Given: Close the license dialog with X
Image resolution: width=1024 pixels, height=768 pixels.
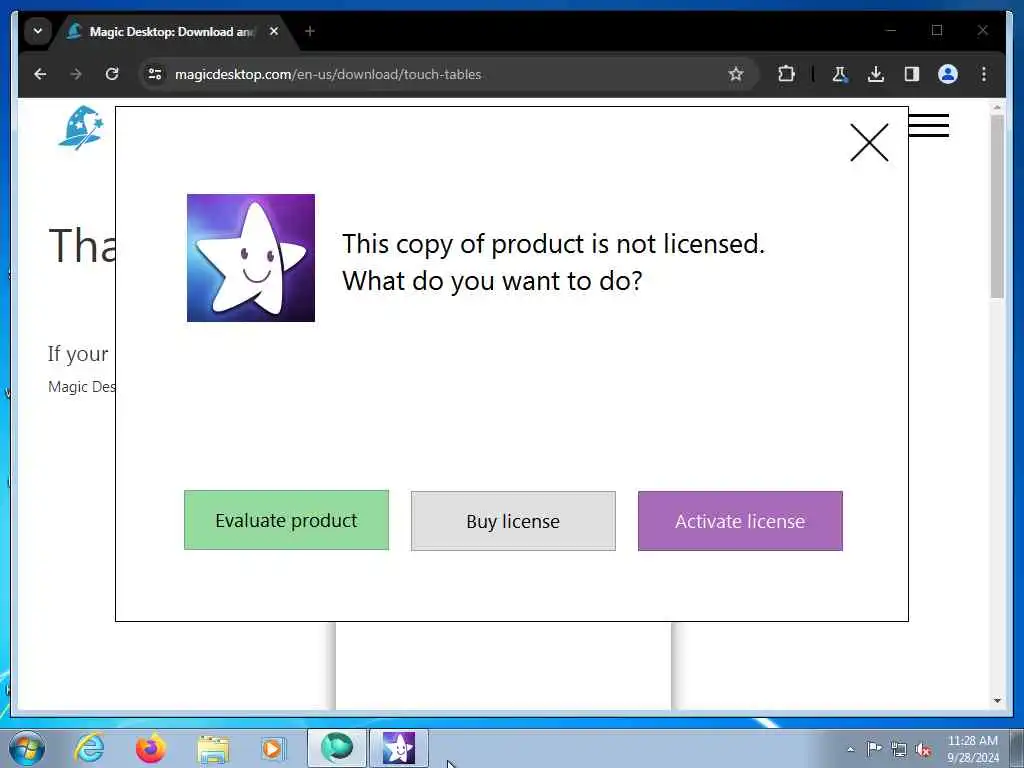Looking at the screenshot, I should click(869, 142).
